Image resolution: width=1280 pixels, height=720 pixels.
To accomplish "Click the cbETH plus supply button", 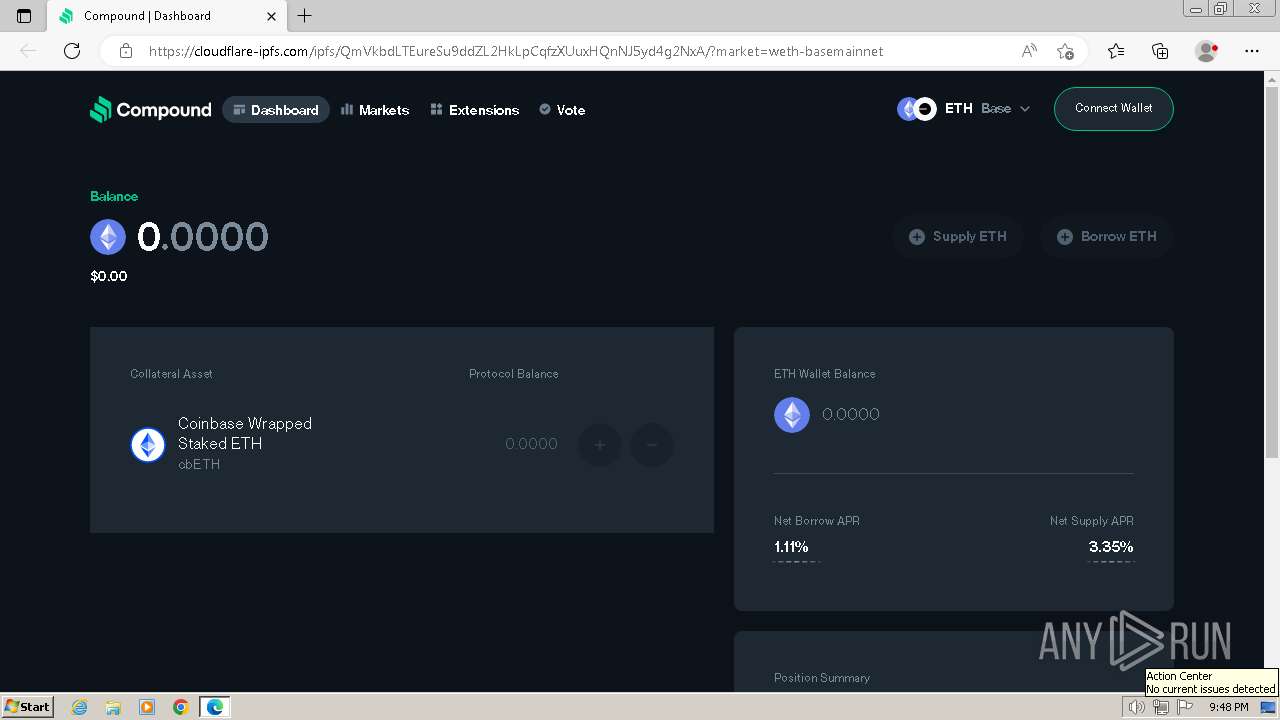I will (x=600, y=445).
